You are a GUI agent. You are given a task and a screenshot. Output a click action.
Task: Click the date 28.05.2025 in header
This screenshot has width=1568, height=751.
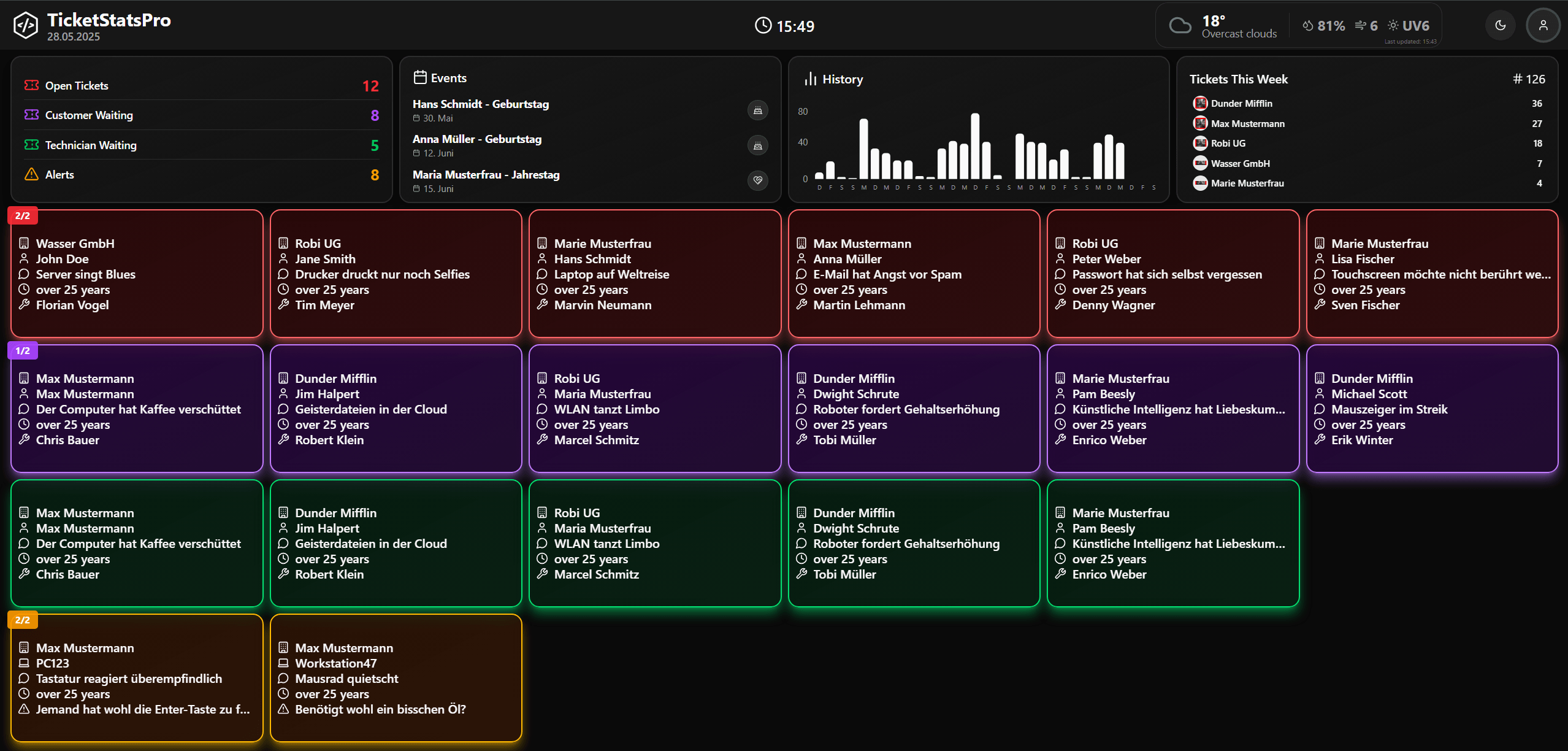pyautogui.click(x=74, y=37)
